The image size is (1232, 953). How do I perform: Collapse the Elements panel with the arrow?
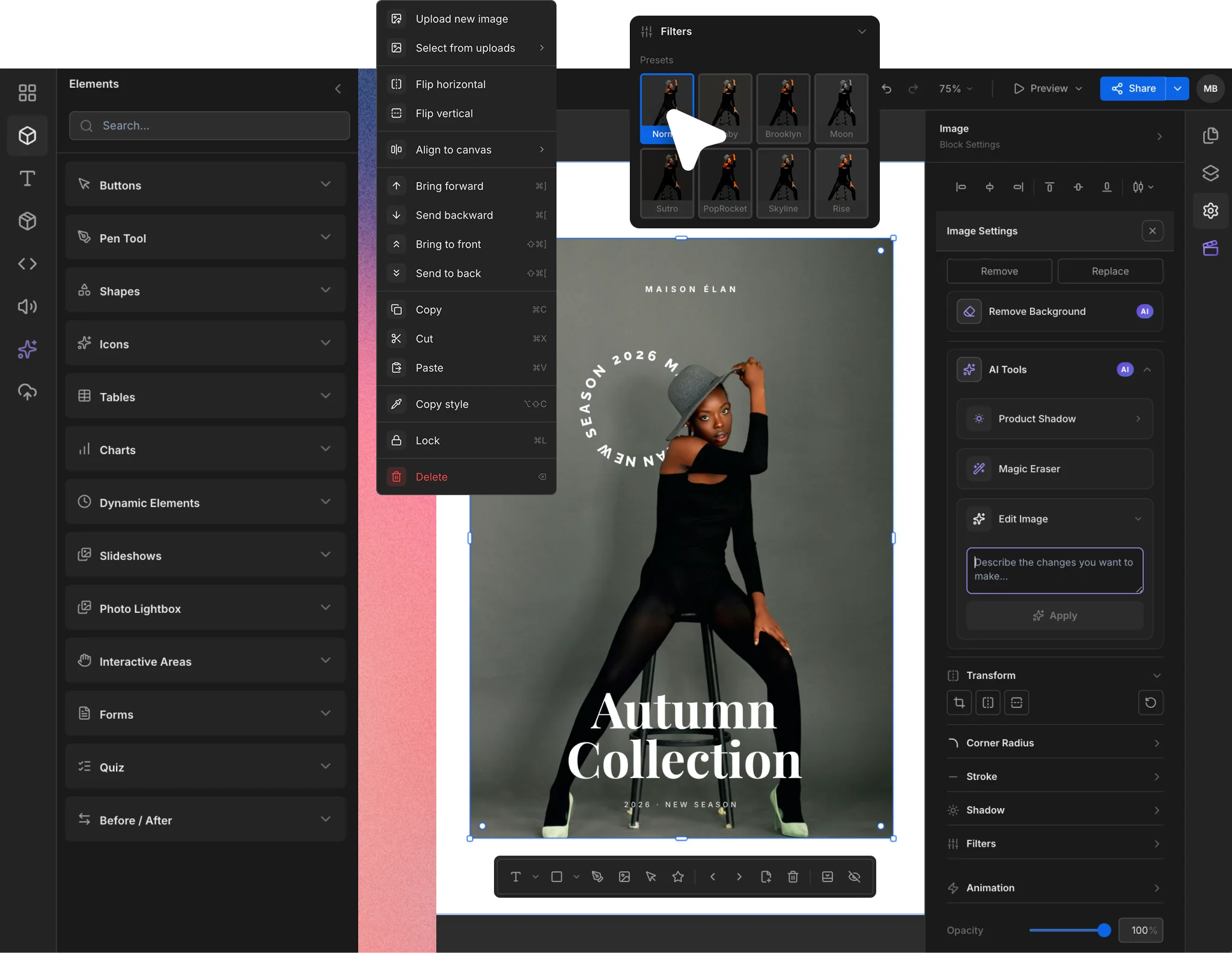(x=338, y=89)
